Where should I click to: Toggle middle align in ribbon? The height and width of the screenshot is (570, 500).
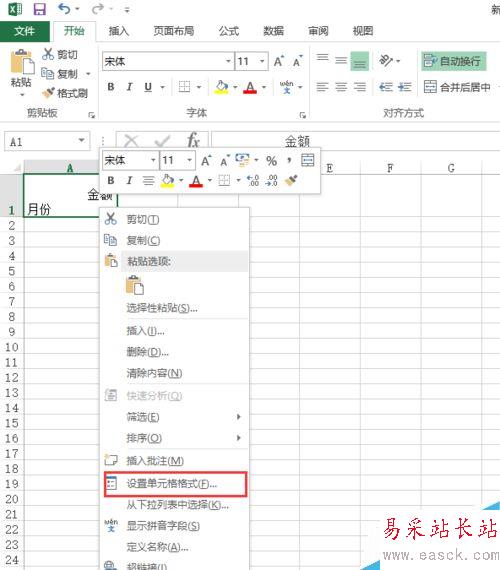click(x=341, y=60)
